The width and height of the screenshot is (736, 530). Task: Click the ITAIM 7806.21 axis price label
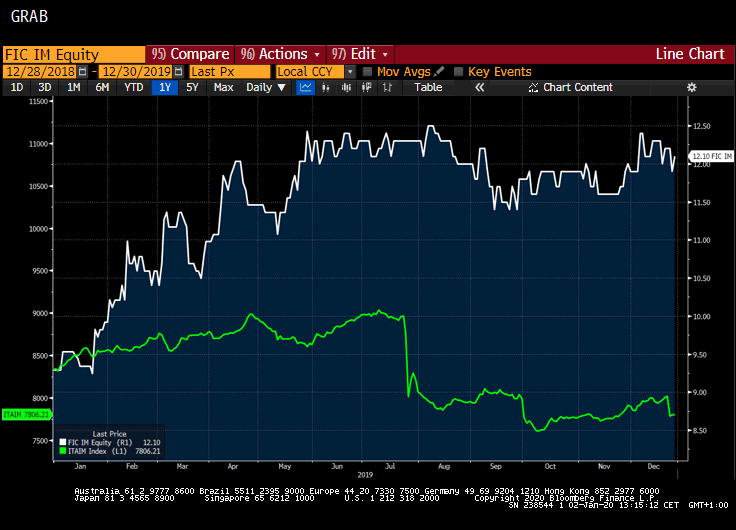click(27, 415)
